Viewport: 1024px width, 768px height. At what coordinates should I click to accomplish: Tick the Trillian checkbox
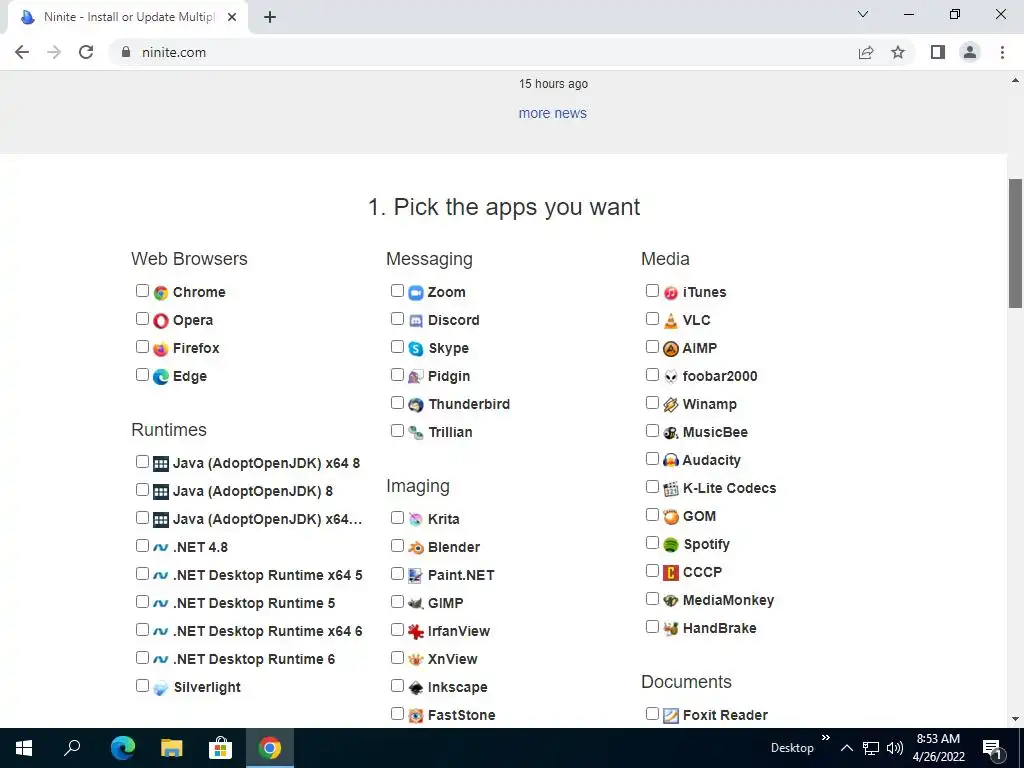pos(397,431)
